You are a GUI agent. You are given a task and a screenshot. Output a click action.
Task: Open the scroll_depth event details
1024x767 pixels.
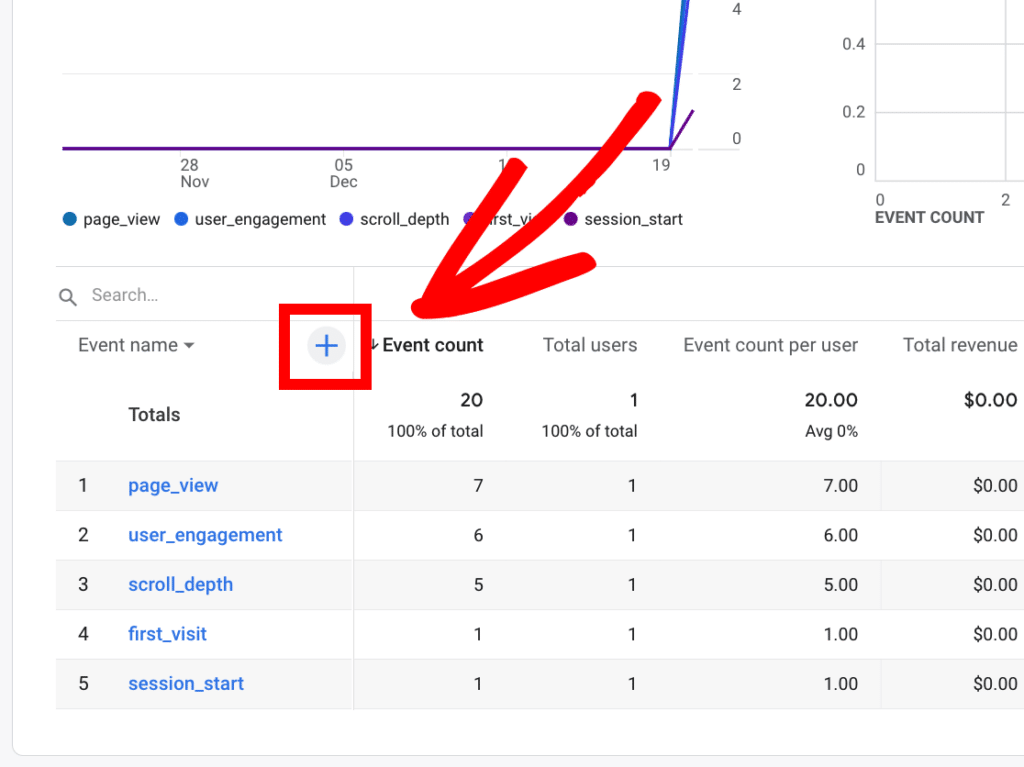pos(180,584)
